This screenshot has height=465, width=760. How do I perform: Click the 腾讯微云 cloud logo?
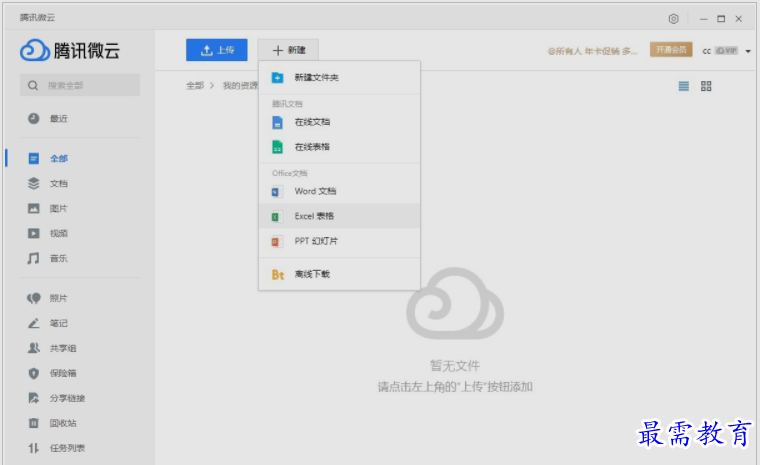pos(70,50)
